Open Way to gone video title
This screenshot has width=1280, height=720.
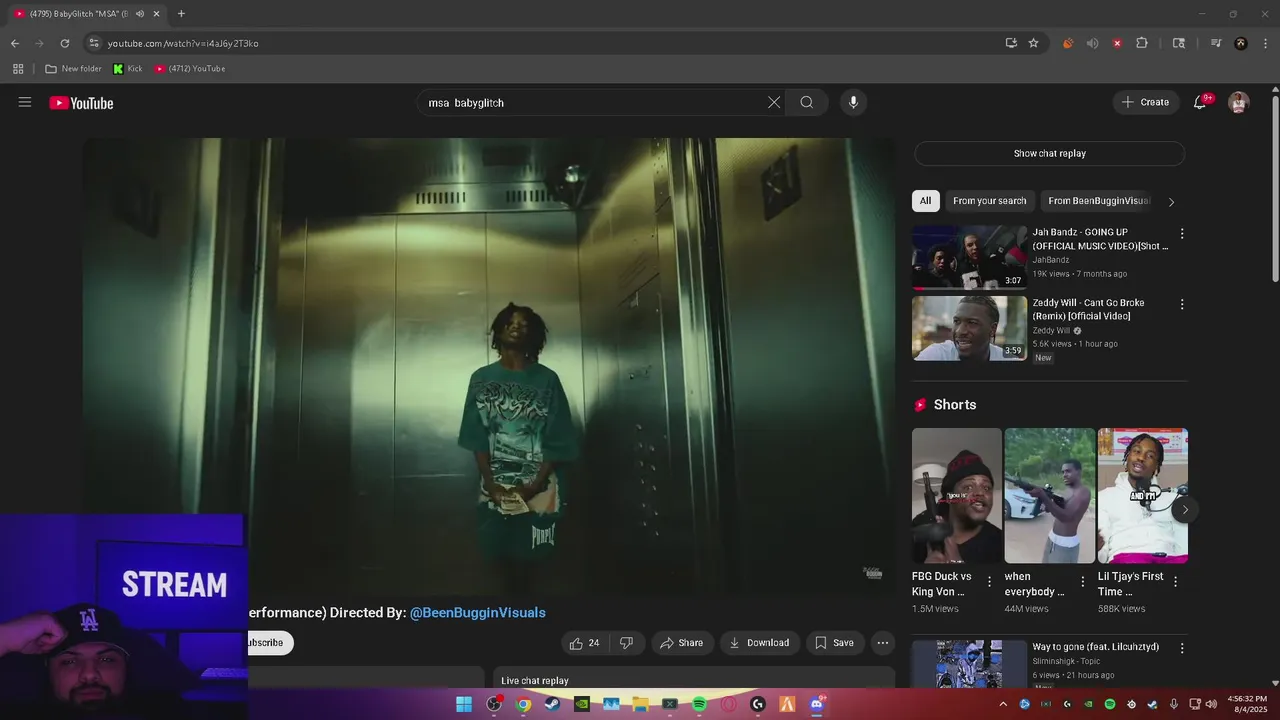[1096, 647]
